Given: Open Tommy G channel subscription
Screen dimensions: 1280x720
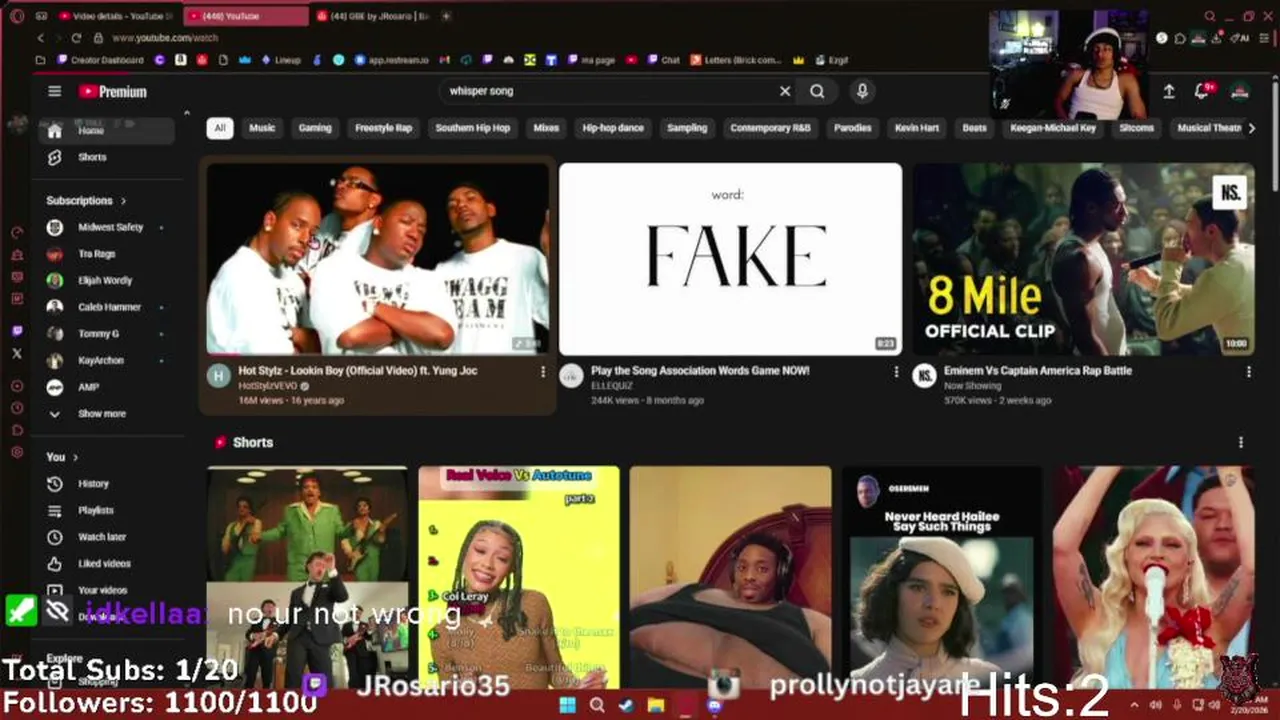Looking at the screenshot, I should (108, 334).
